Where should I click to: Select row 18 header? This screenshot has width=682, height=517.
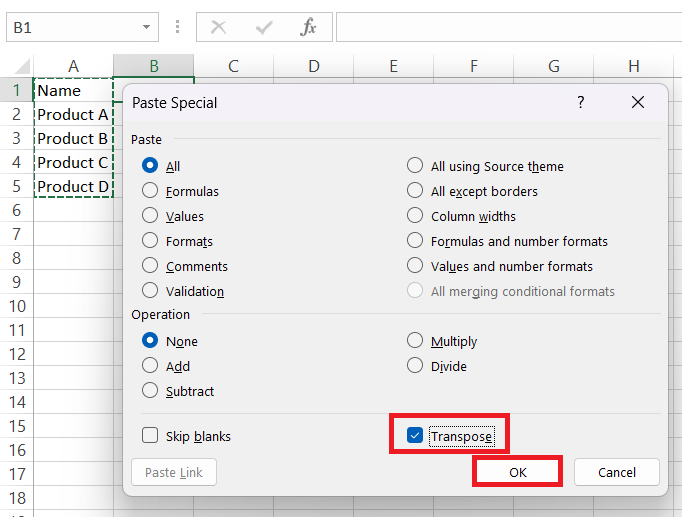coord(17,498)
